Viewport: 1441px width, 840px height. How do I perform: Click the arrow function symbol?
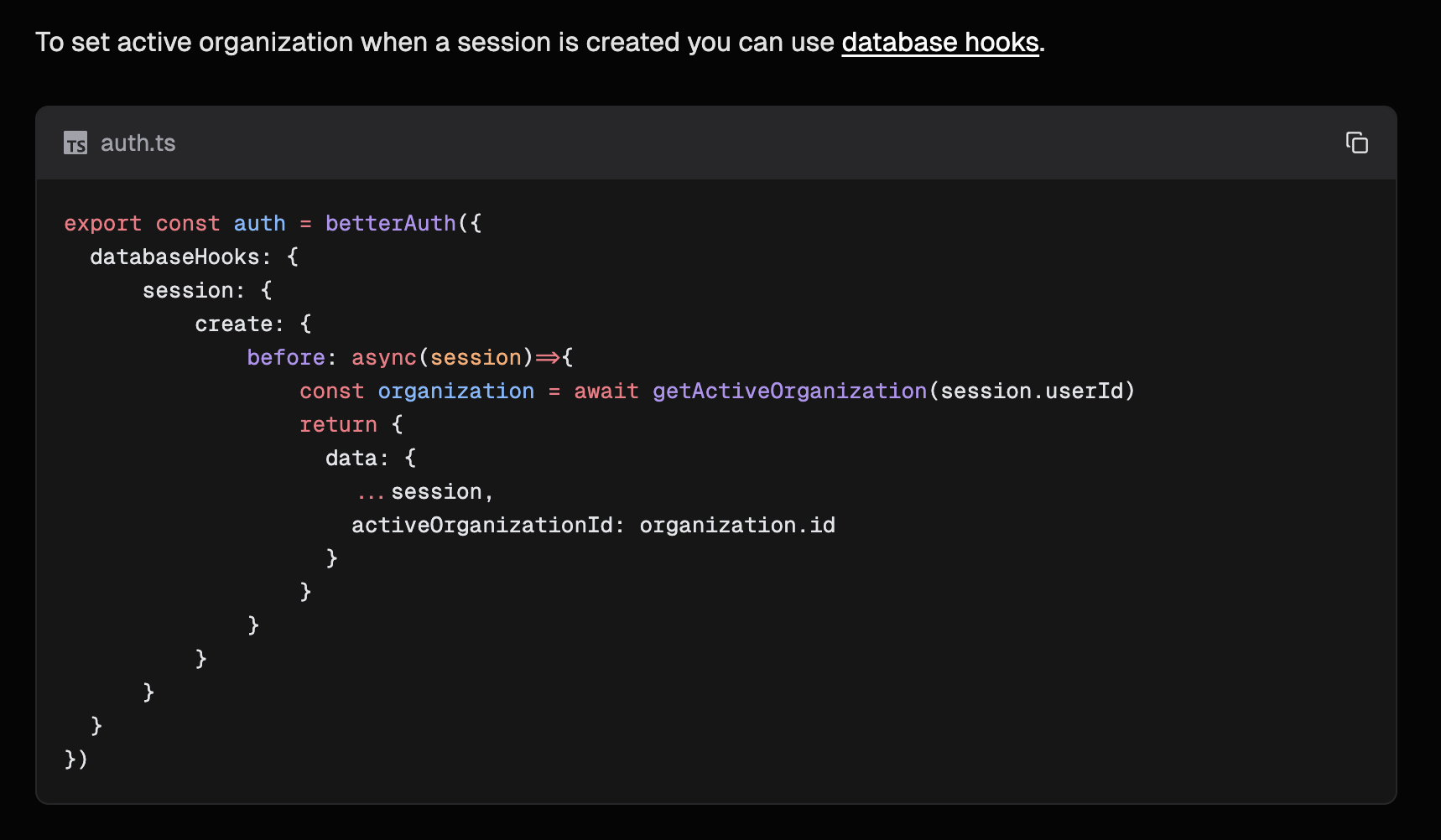coord(548,358)
